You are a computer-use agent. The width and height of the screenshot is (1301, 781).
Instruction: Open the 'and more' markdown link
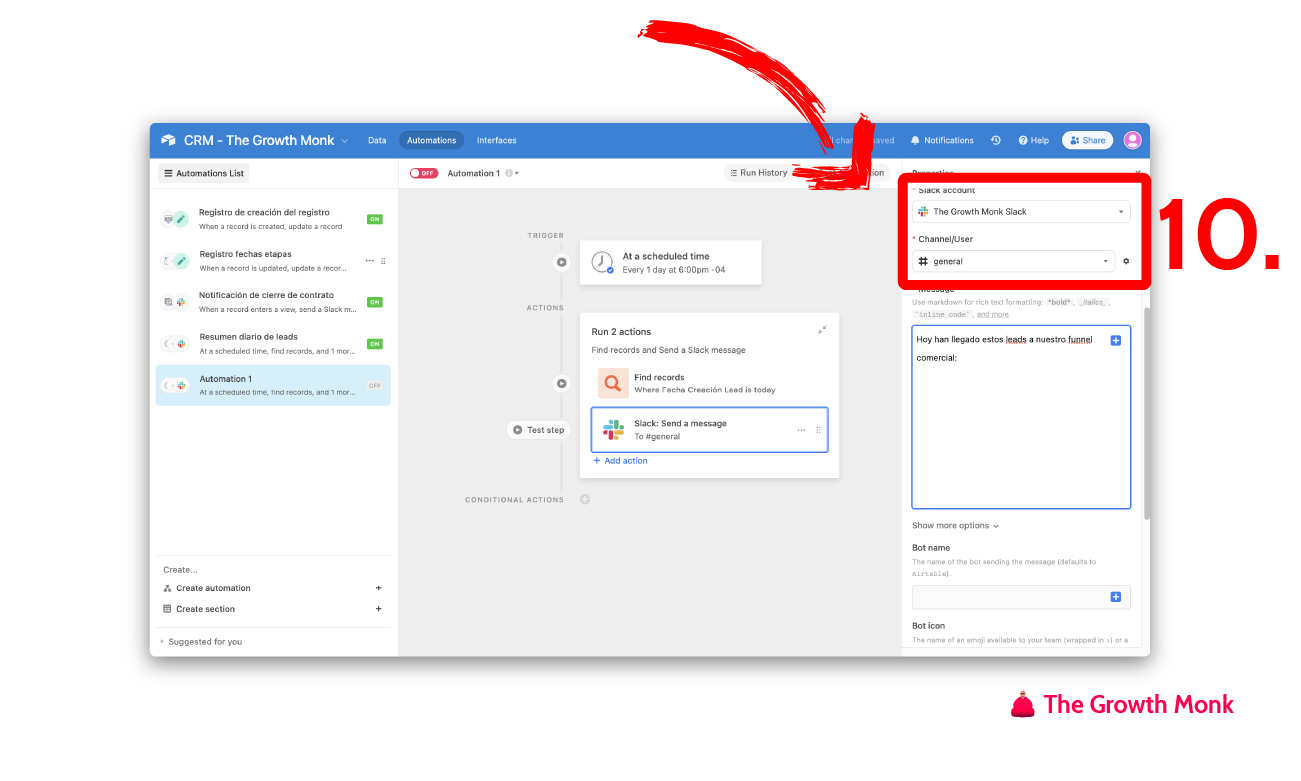(993, 314)
